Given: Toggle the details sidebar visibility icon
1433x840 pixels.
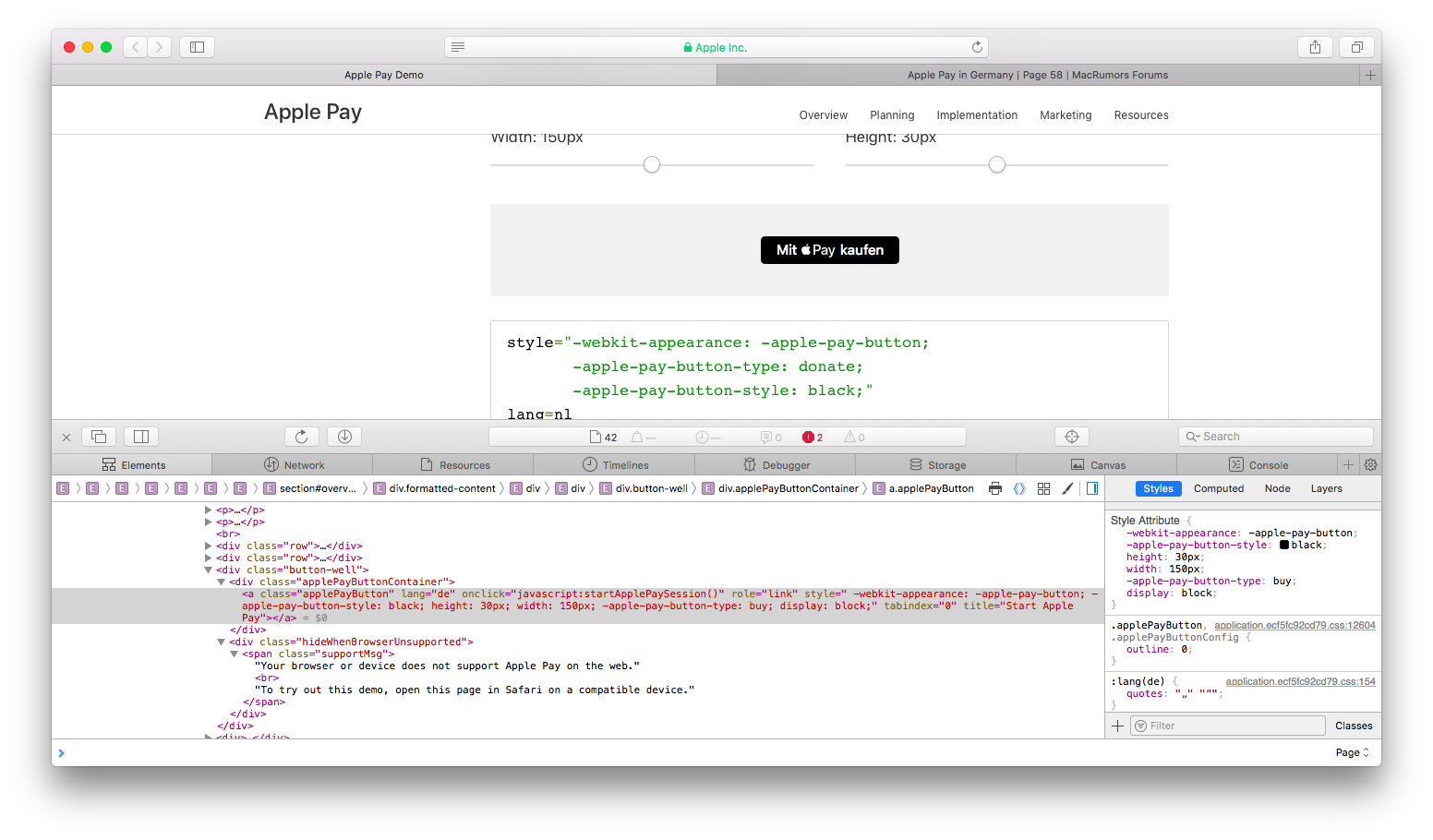Looking at the screenshot, I should tap(1091, 488).
